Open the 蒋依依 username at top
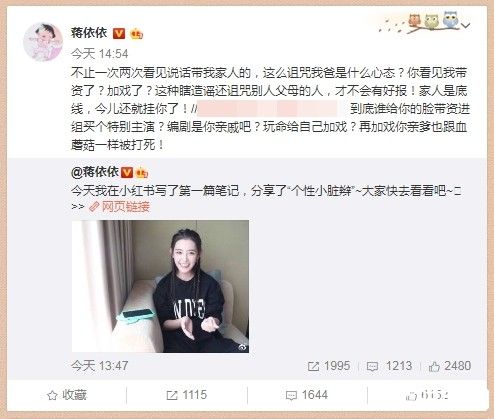This screenshot has height=419, width=494. pyautogui.click(x=89, y=33)
